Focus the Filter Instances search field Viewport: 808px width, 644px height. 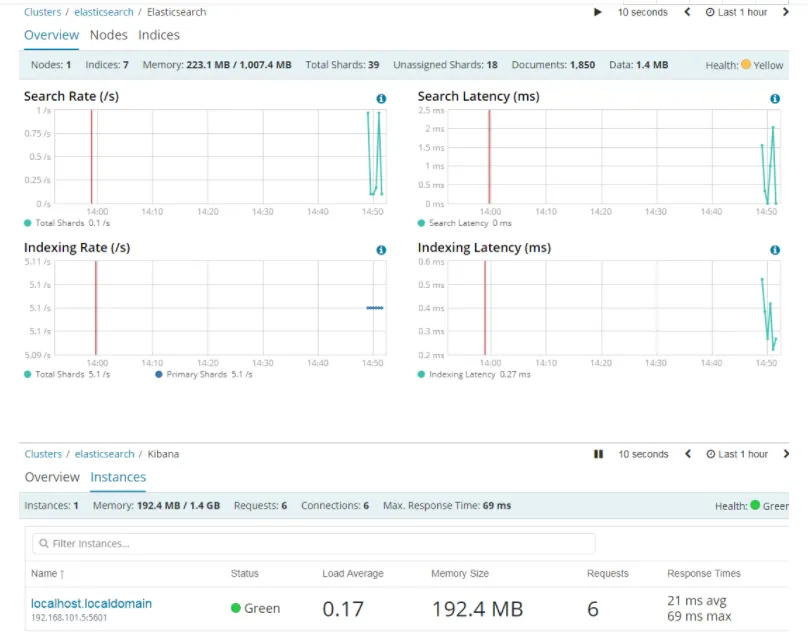point(314,544)
